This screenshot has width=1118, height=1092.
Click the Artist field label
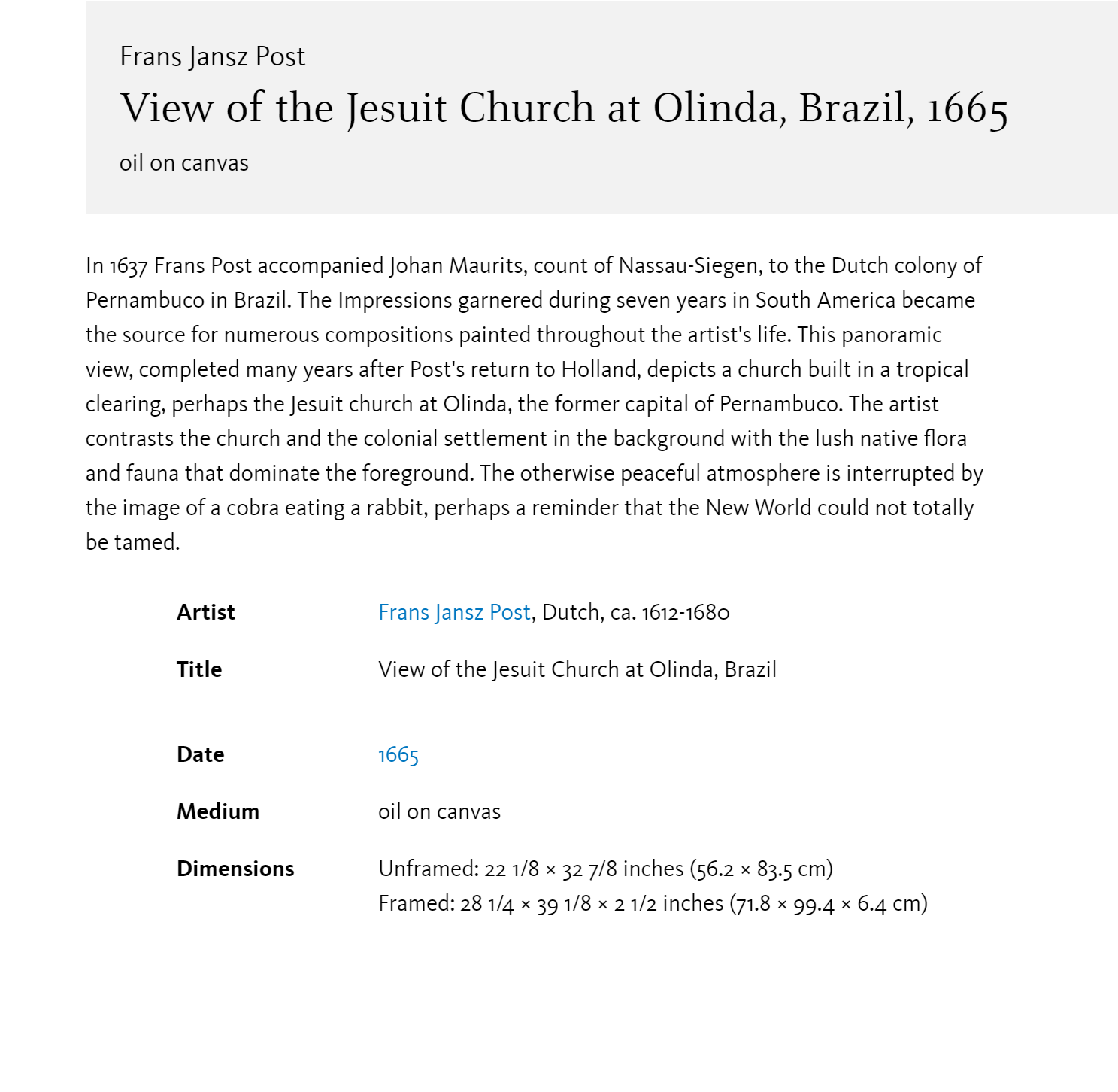pos(206,613)
